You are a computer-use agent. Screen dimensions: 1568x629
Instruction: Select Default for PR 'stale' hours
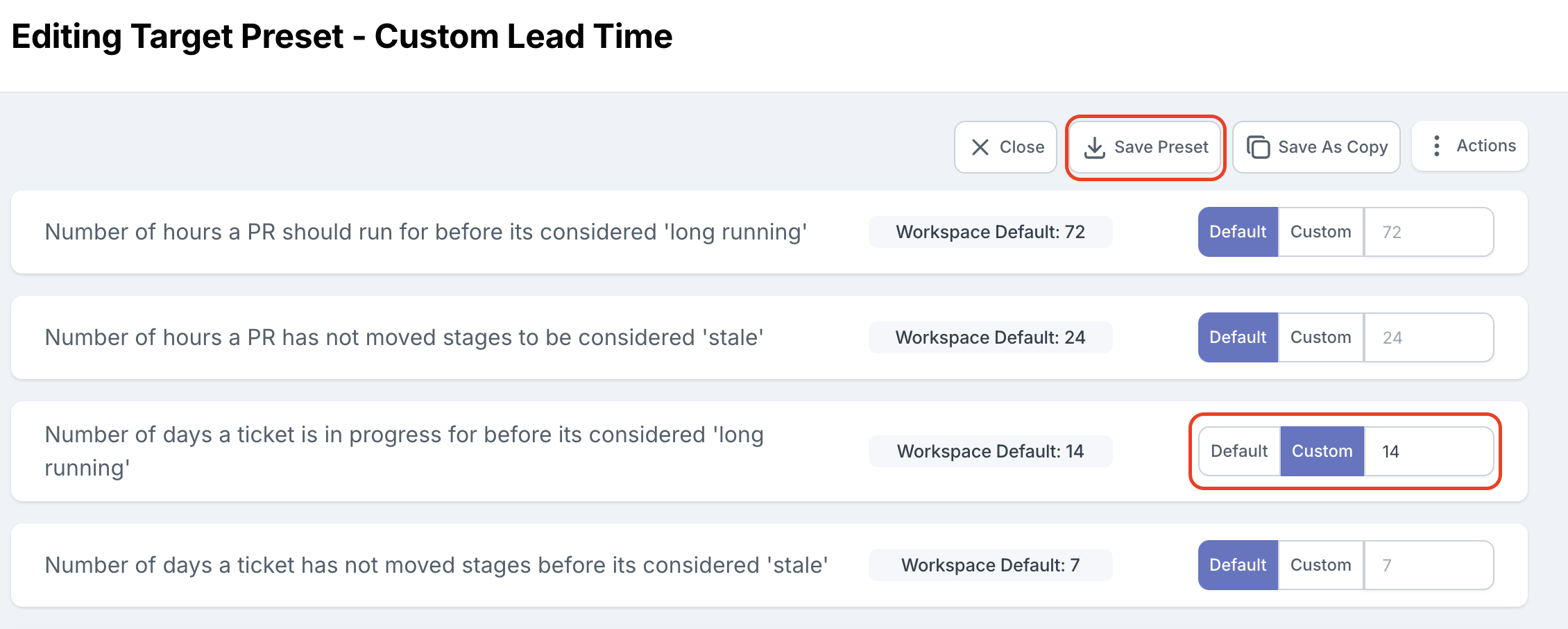(x=1238, y=337)
